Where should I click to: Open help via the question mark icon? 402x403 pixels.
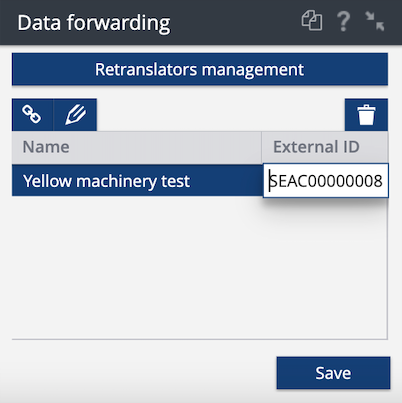(343, 21)
